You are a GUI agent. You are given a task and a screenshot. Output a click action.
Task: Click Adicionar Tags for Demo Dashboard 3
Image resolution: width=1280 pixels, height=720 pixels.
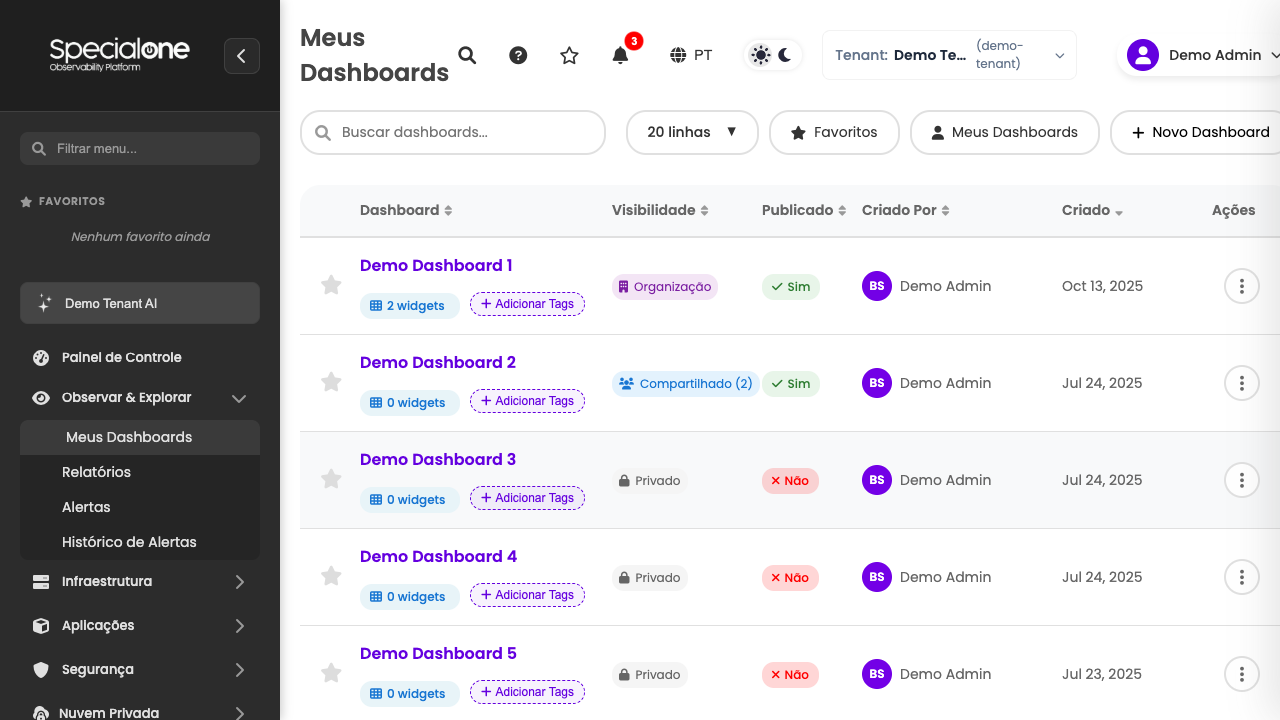point(527,498)
